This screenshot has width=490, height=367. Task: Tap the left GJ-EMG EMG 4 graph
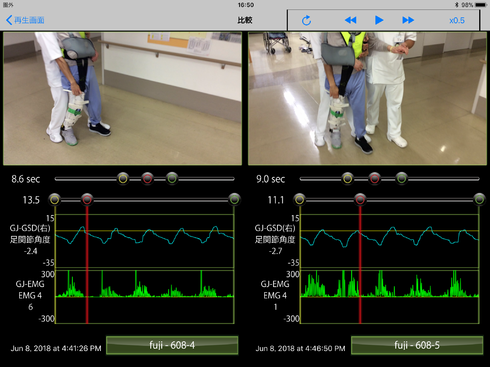click(x=144, y=297)
